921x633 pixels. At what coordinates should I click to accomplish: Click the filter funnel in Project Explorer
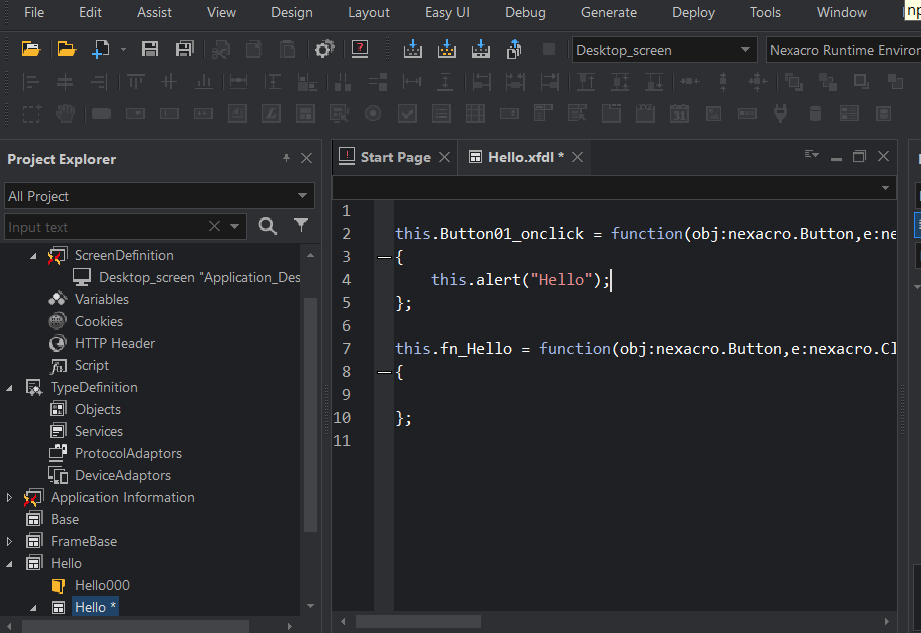pyautogui.click(x=301, y=225)
